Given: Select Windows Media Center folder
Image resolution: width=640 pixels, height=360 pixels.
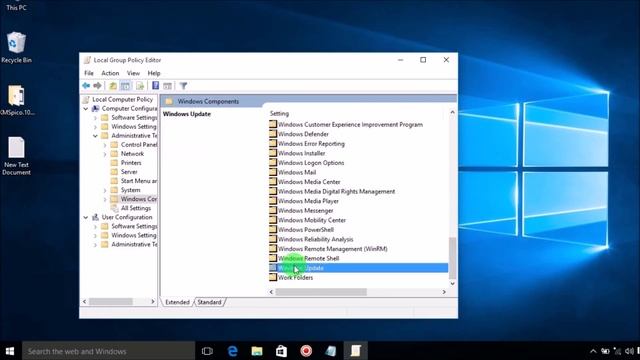Looking at the screenshot, I should [x=309, y=182].
